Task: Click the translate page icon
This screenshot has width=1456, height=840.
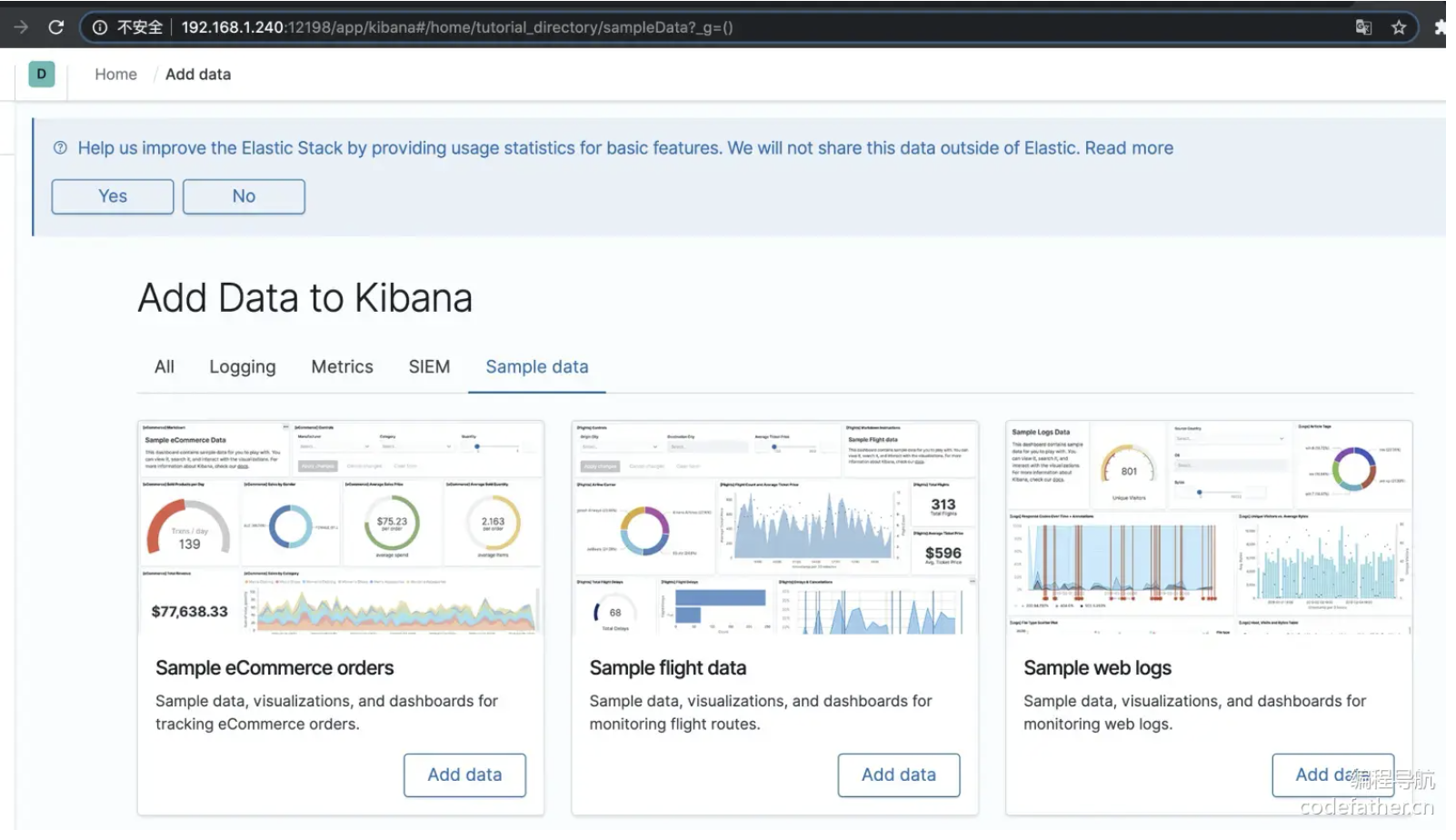Action: pyautogui.click(x=1363, y=27)
